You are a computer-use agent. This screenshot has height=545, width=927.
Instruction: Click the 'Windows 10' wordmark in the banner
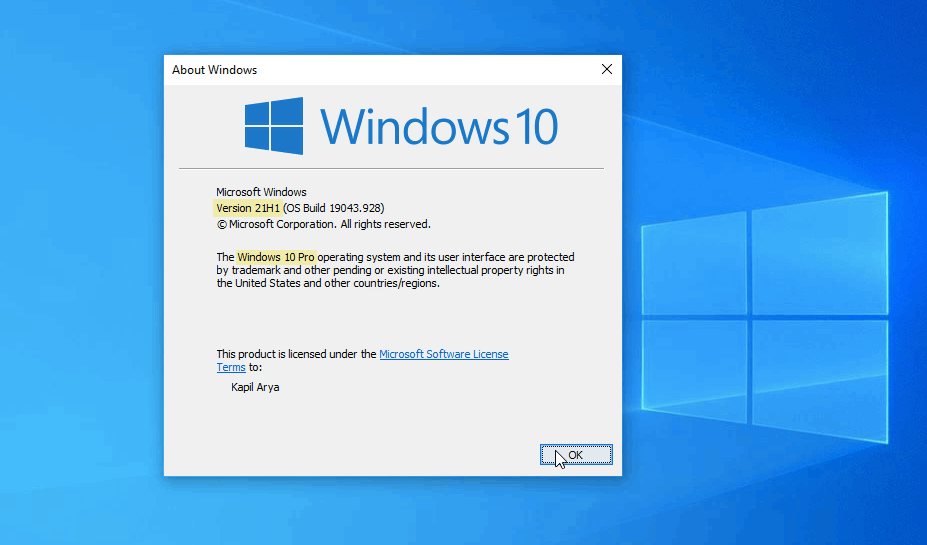tap(439, 126)
